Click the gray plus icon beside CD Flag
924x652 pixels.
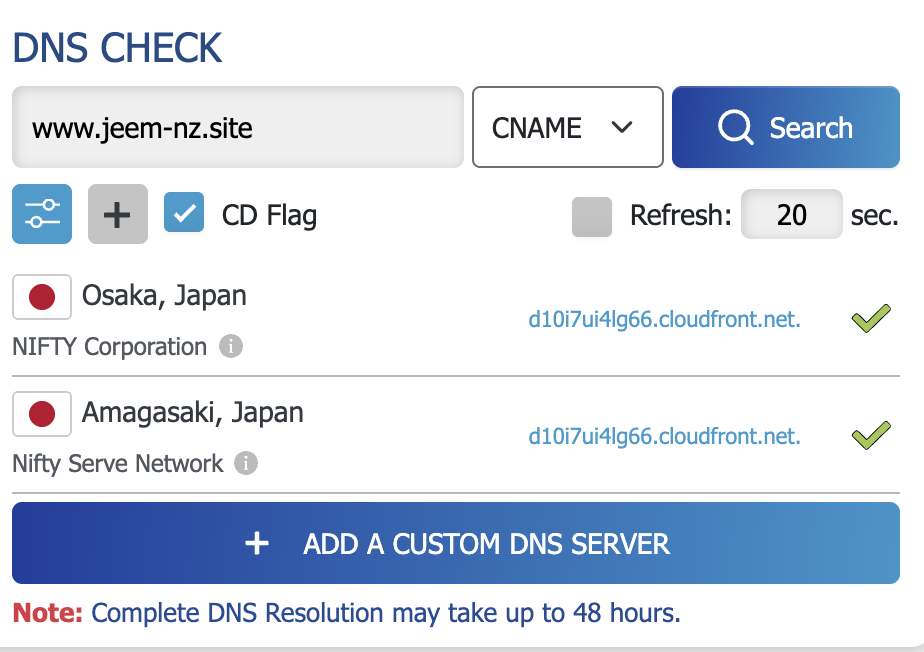pos(117,214)
